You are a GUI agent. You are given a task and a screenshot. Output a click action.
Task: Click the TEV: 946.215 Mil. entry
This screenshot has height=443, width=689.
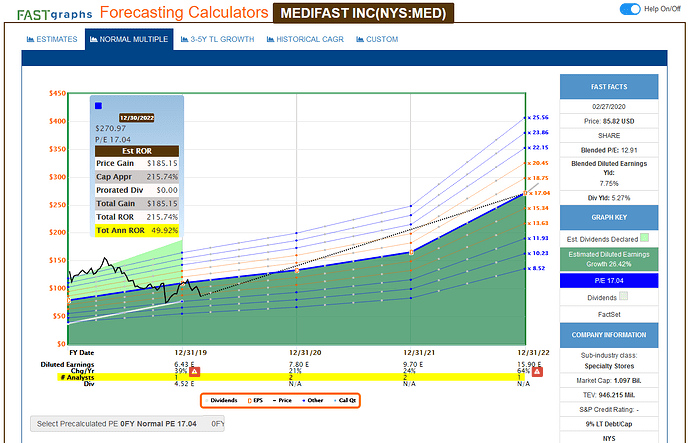609,395
